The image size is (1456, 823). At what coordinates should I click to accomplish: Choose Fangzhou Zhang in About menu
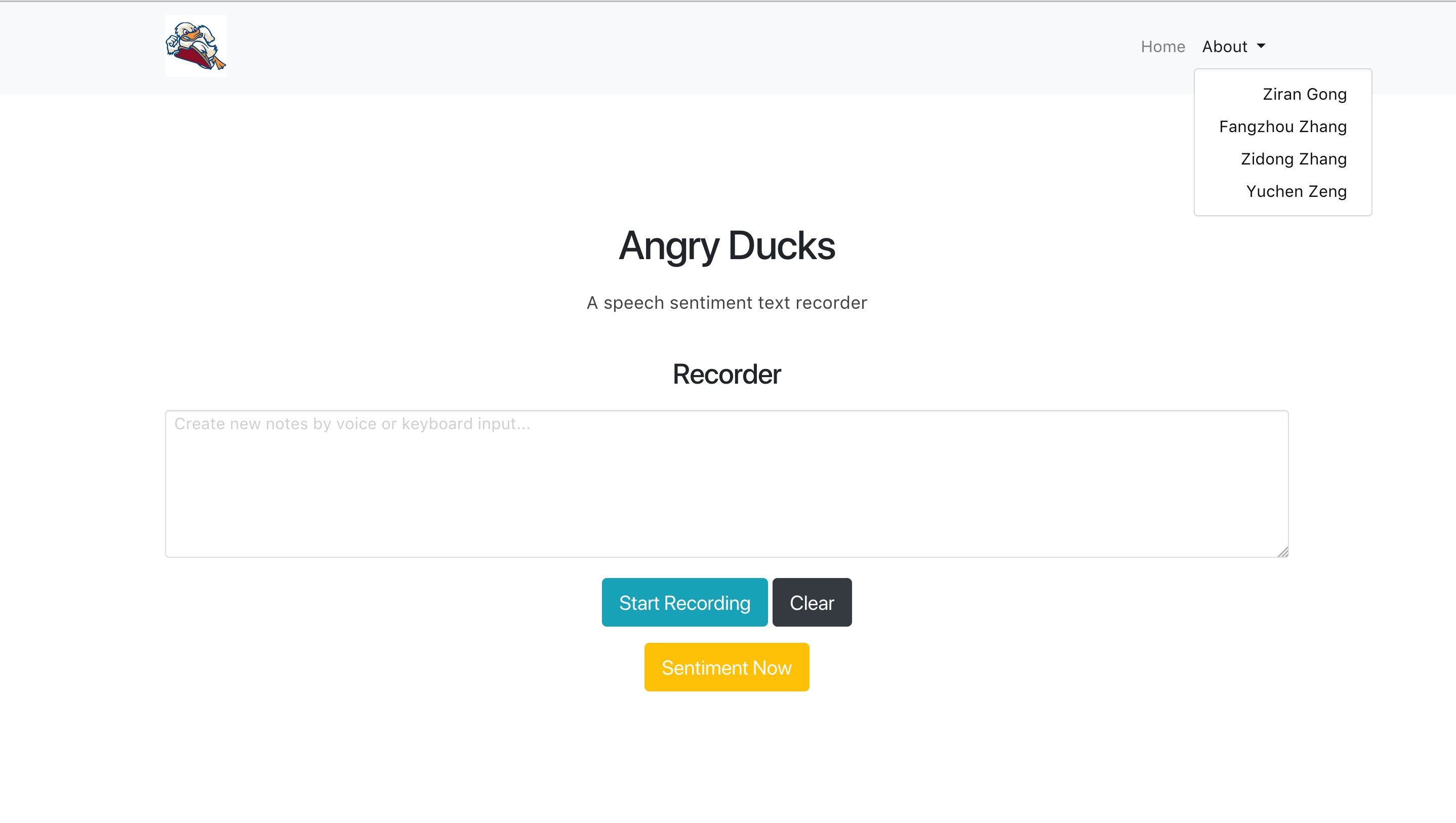pyautogui.click(x=1282, y=127)
